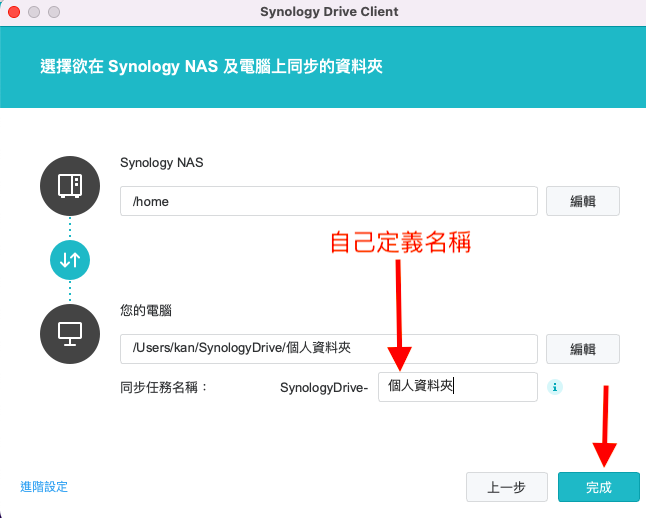This screenshot has width=646, height=518.
Task: Click the 'Synology NAS' section label
Action: (161, 162)
